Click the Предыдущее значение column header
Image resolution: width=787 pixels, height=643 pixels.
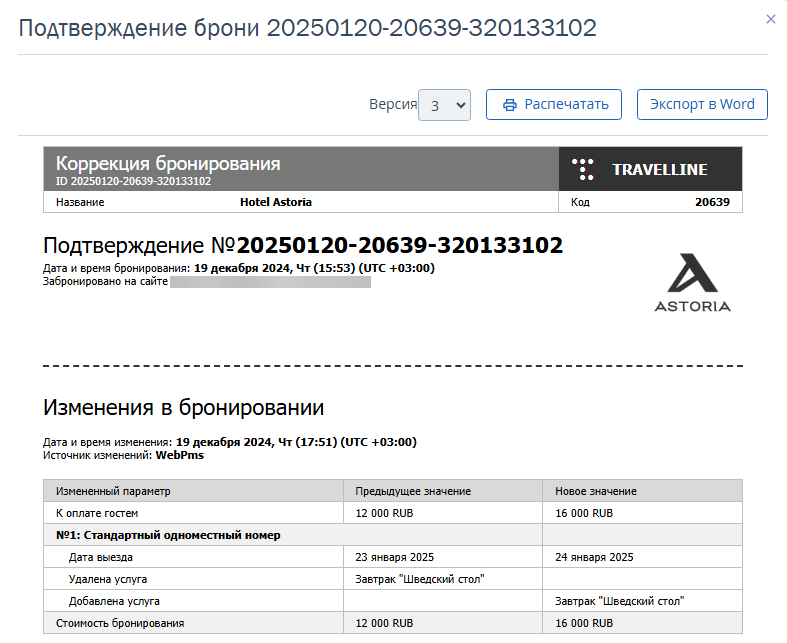click(x=413, y=491)
